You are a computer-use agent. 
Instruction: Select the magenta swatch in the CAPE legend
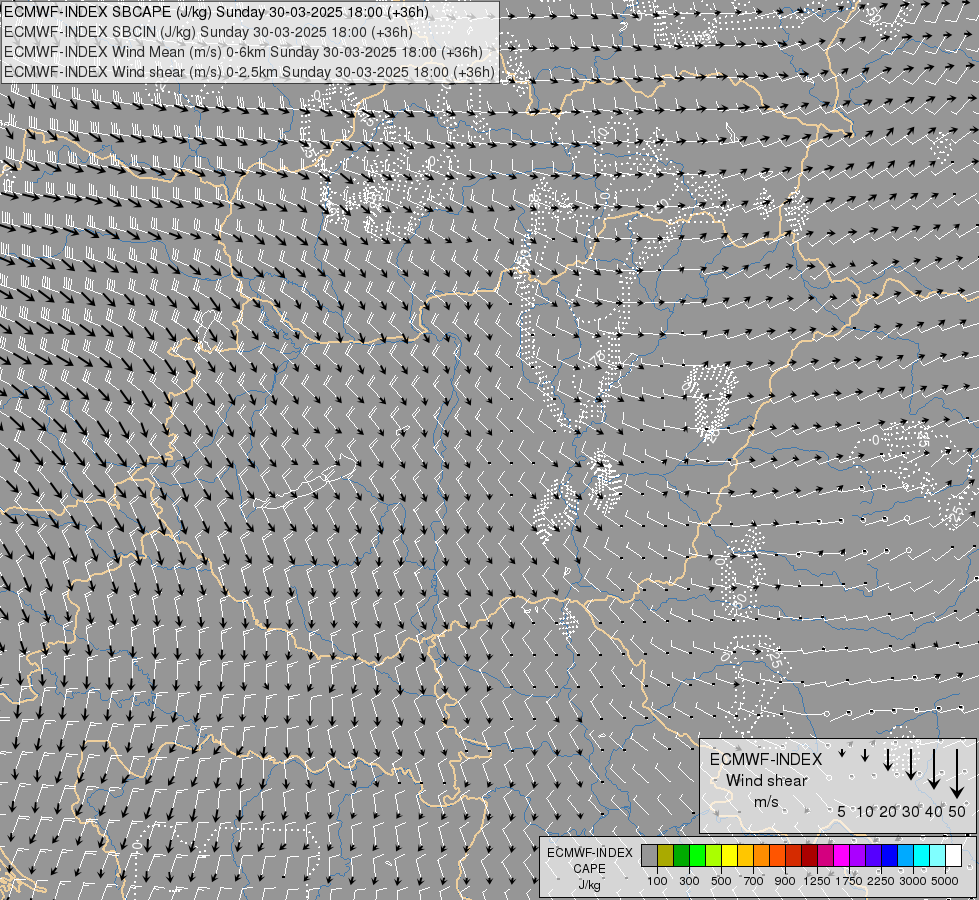[842, 856]
